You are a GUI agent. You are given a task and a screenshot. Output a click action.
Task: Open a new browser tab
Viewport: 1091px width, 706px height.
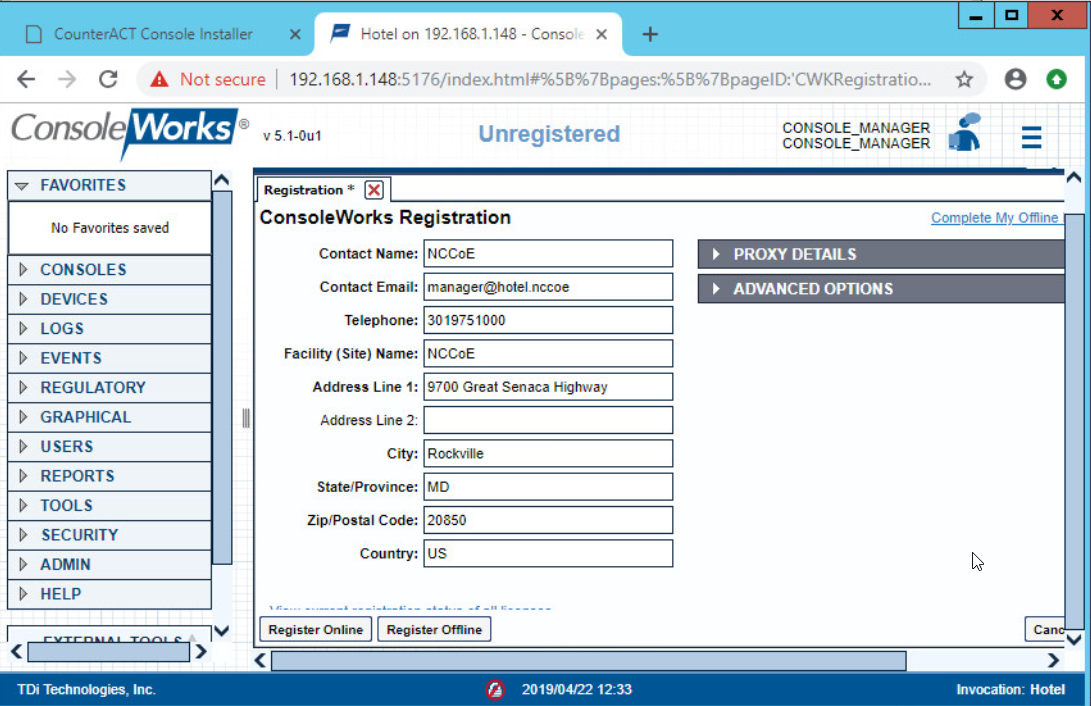650,34
